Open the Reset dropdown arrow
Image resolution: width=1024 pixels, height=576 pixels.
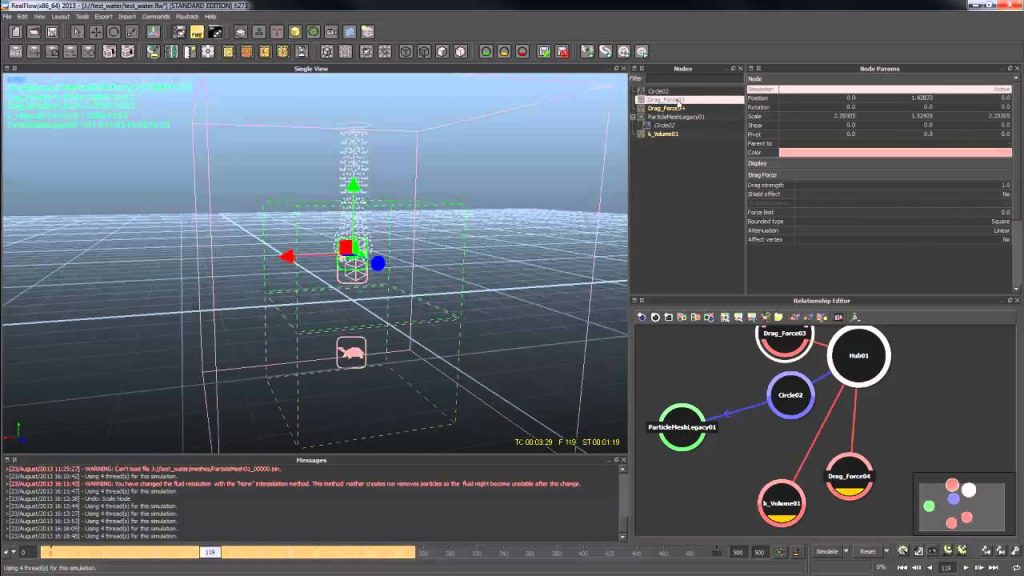coord(886,552)
